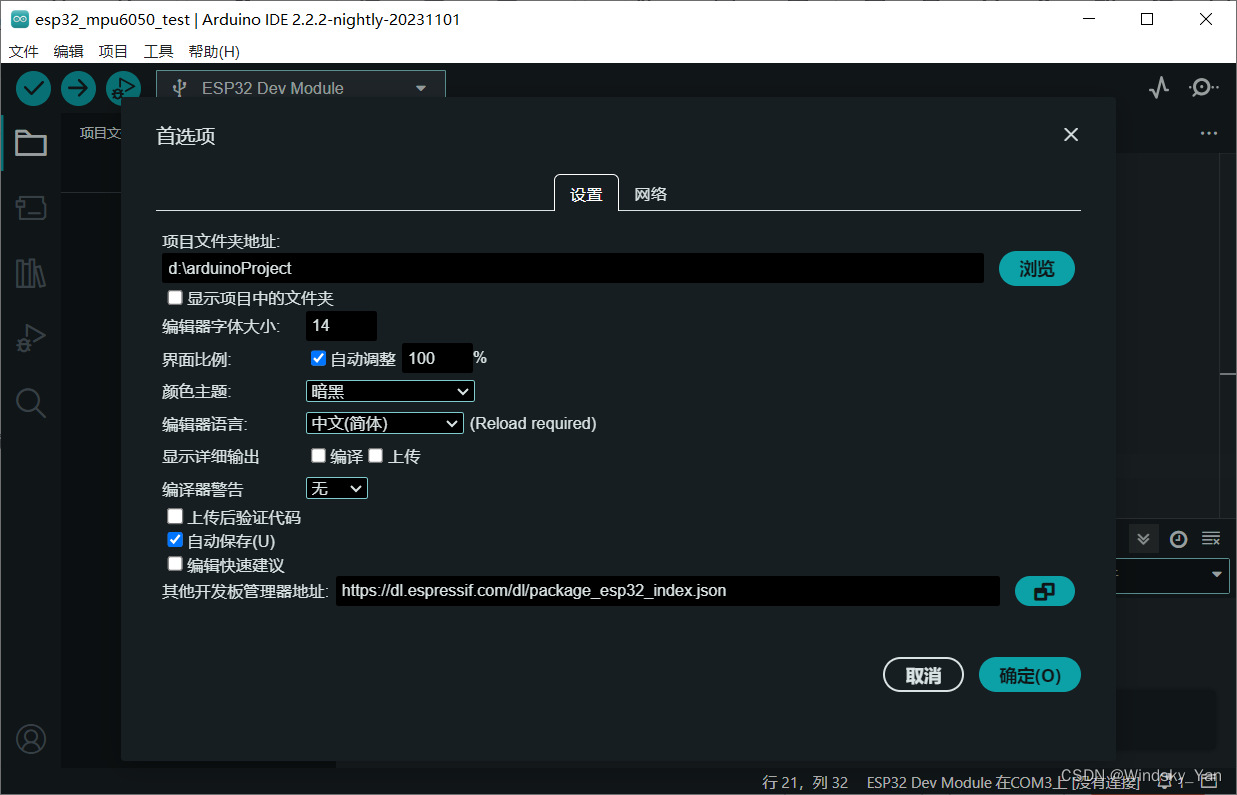The width and height of the screenshot is (1237, 795).
Task: Open the color theme dropdown
Action: [x=390, y=392]
